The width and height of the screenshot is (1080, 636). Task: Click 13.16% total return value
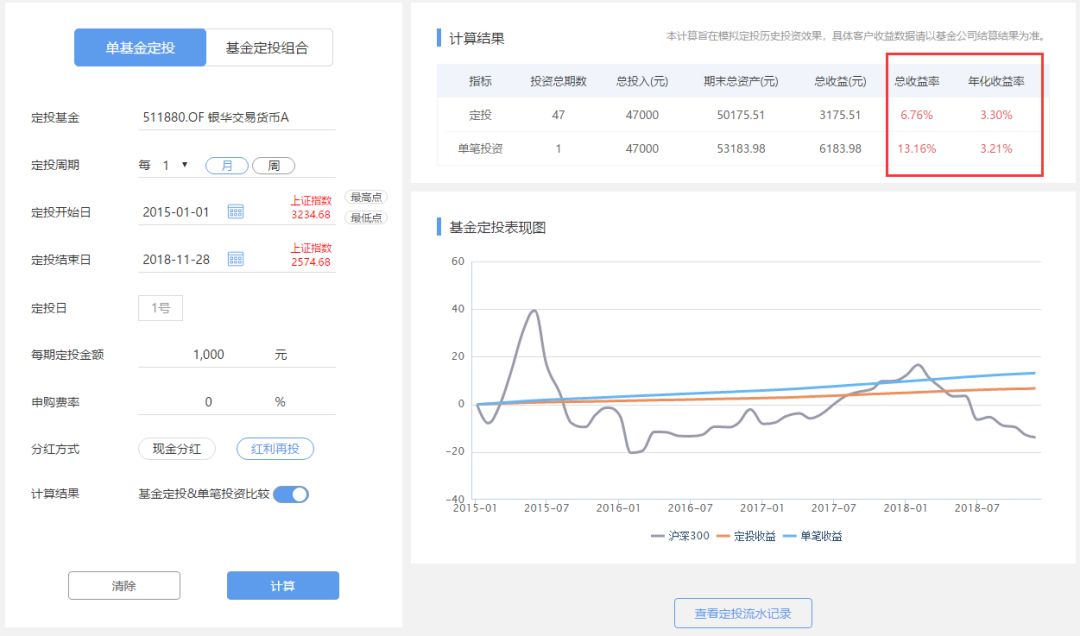916,149
